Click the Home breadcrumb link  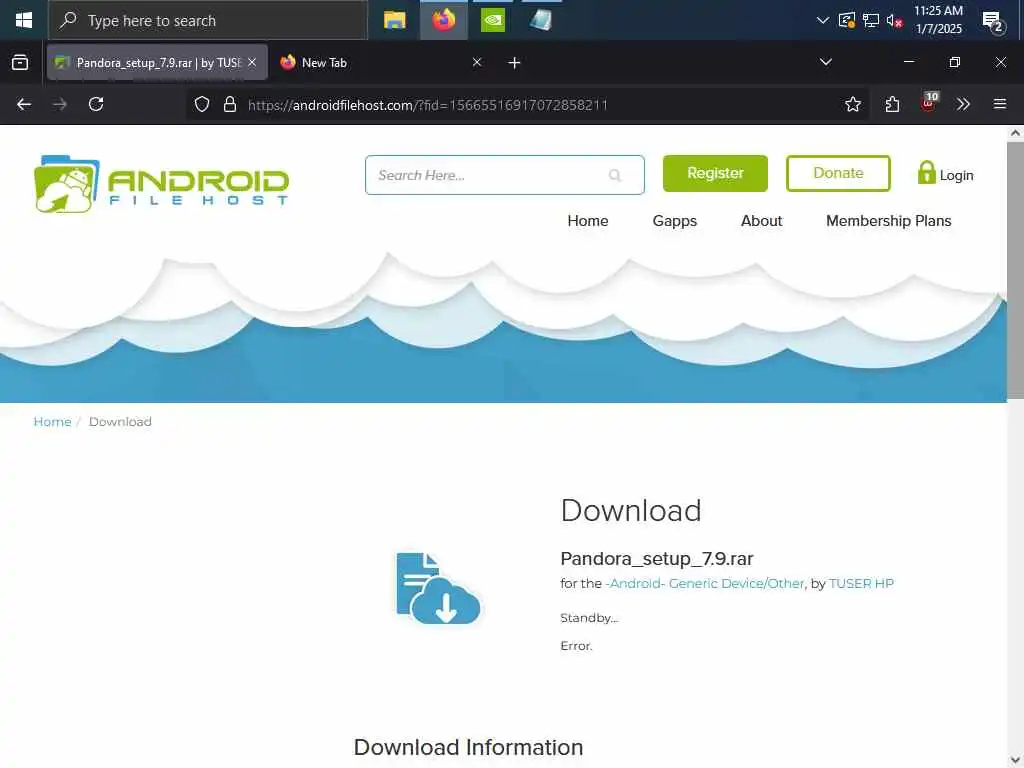coord(52,422)
